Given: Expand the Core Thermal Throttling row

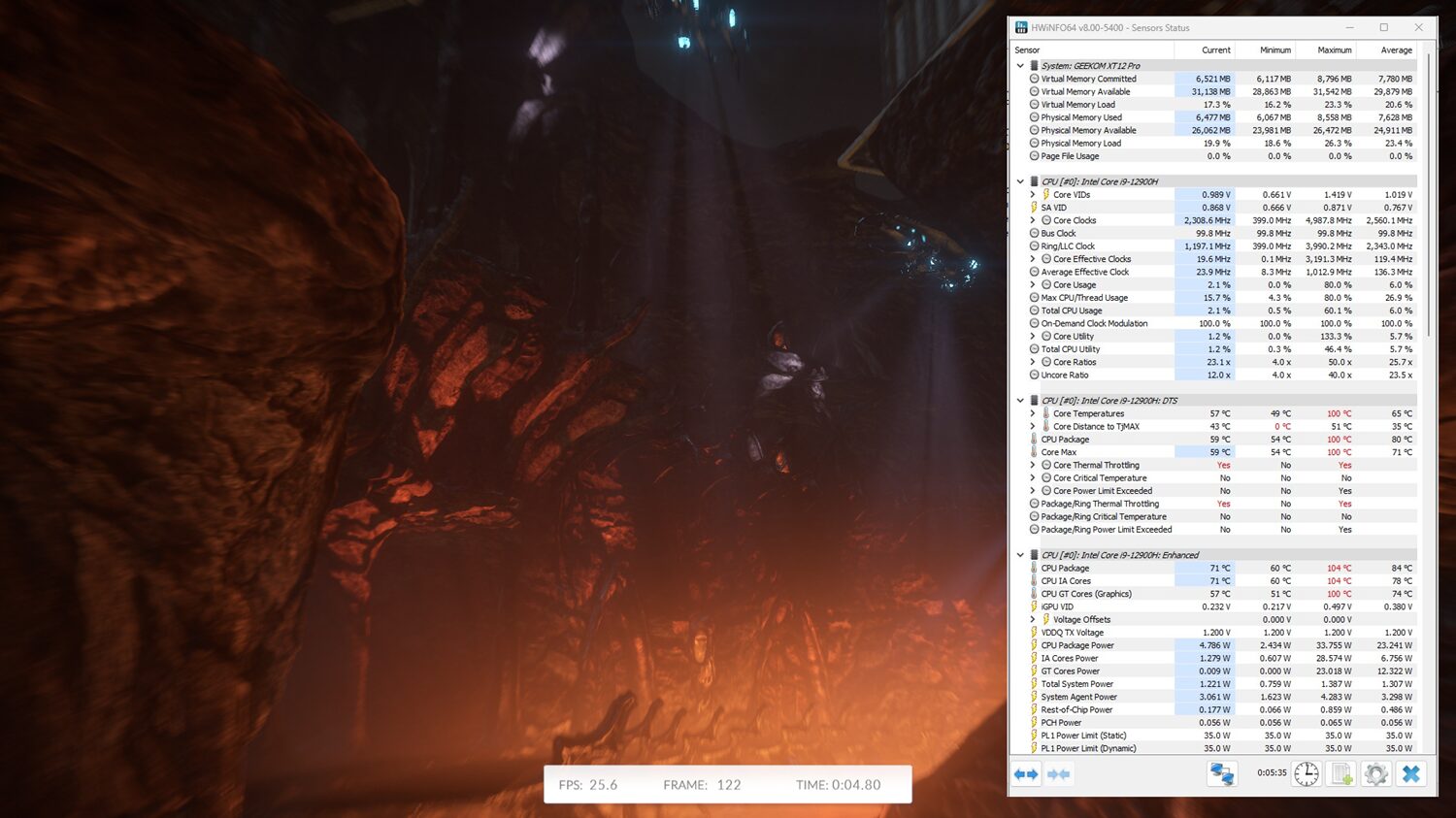Looking at the screenshot, I should [1033, 465].
